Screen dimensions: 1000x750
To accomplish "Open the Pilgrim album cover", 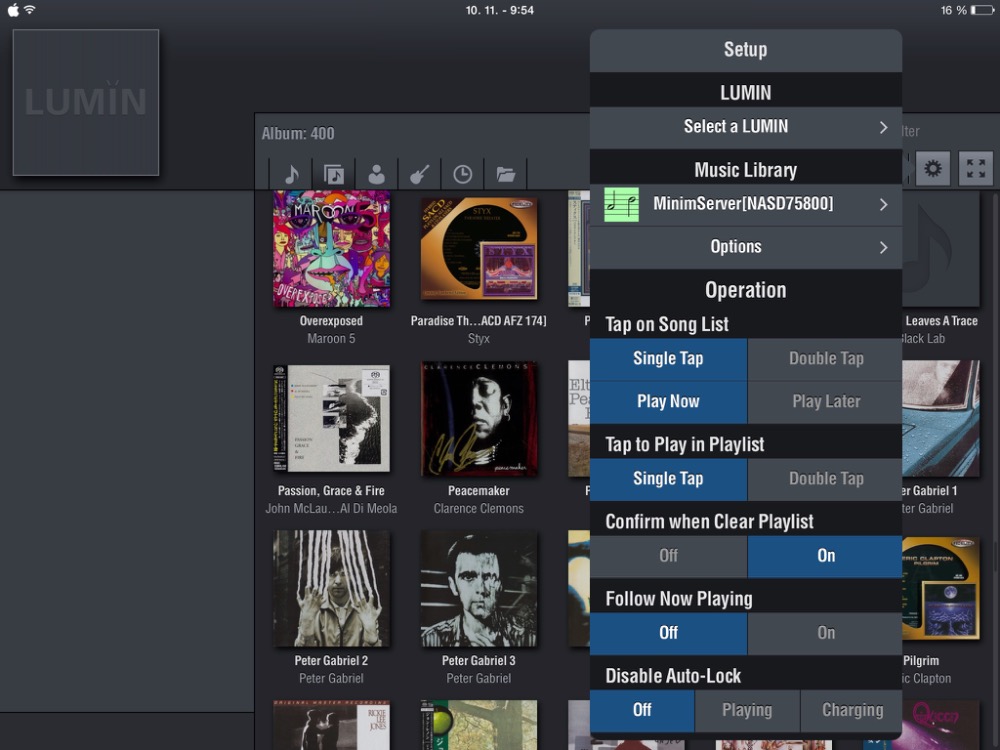I will (941, 589).
